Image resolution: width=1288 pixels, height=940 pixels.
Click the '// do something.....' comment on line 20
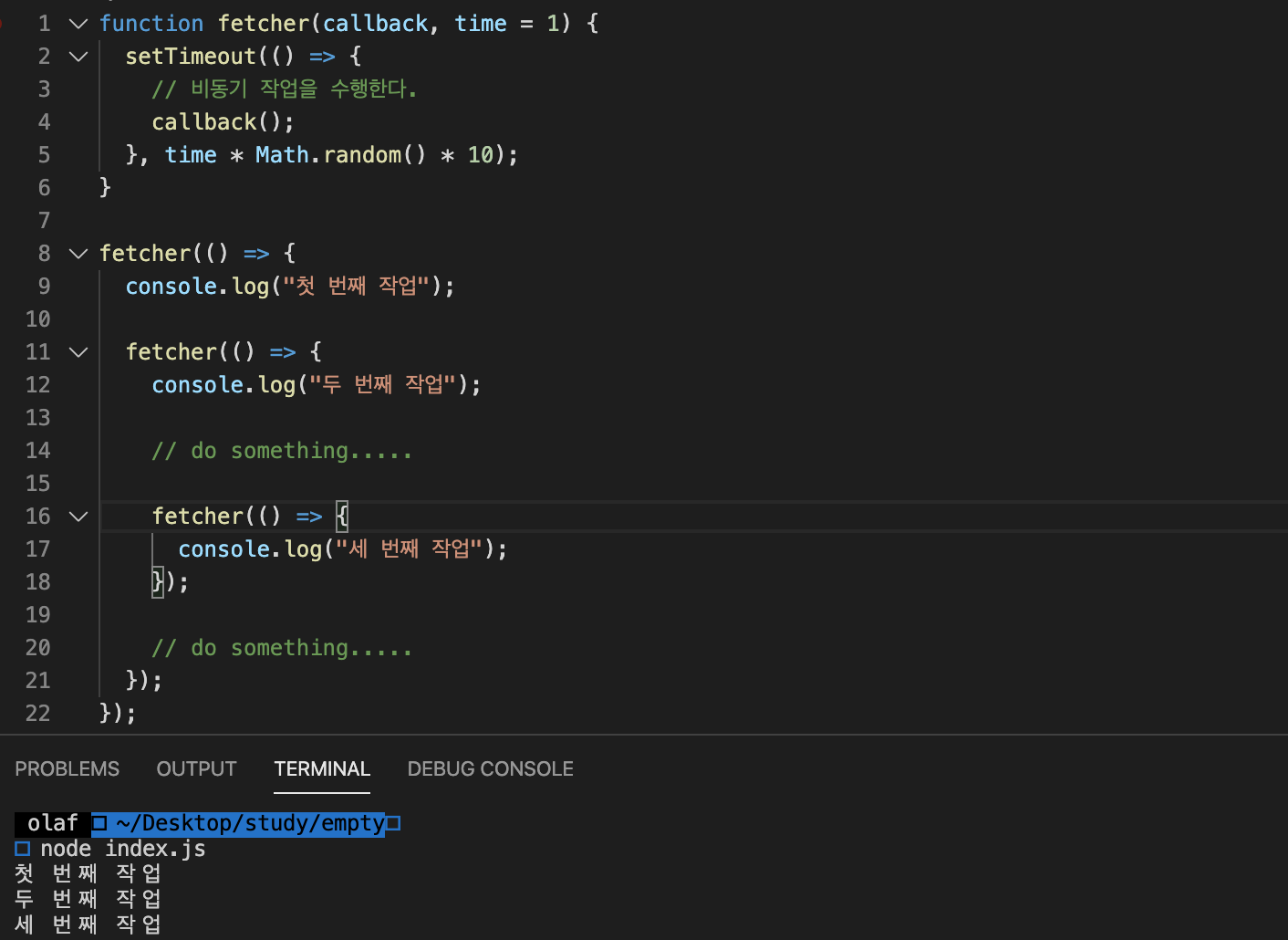tap(282, 648)
